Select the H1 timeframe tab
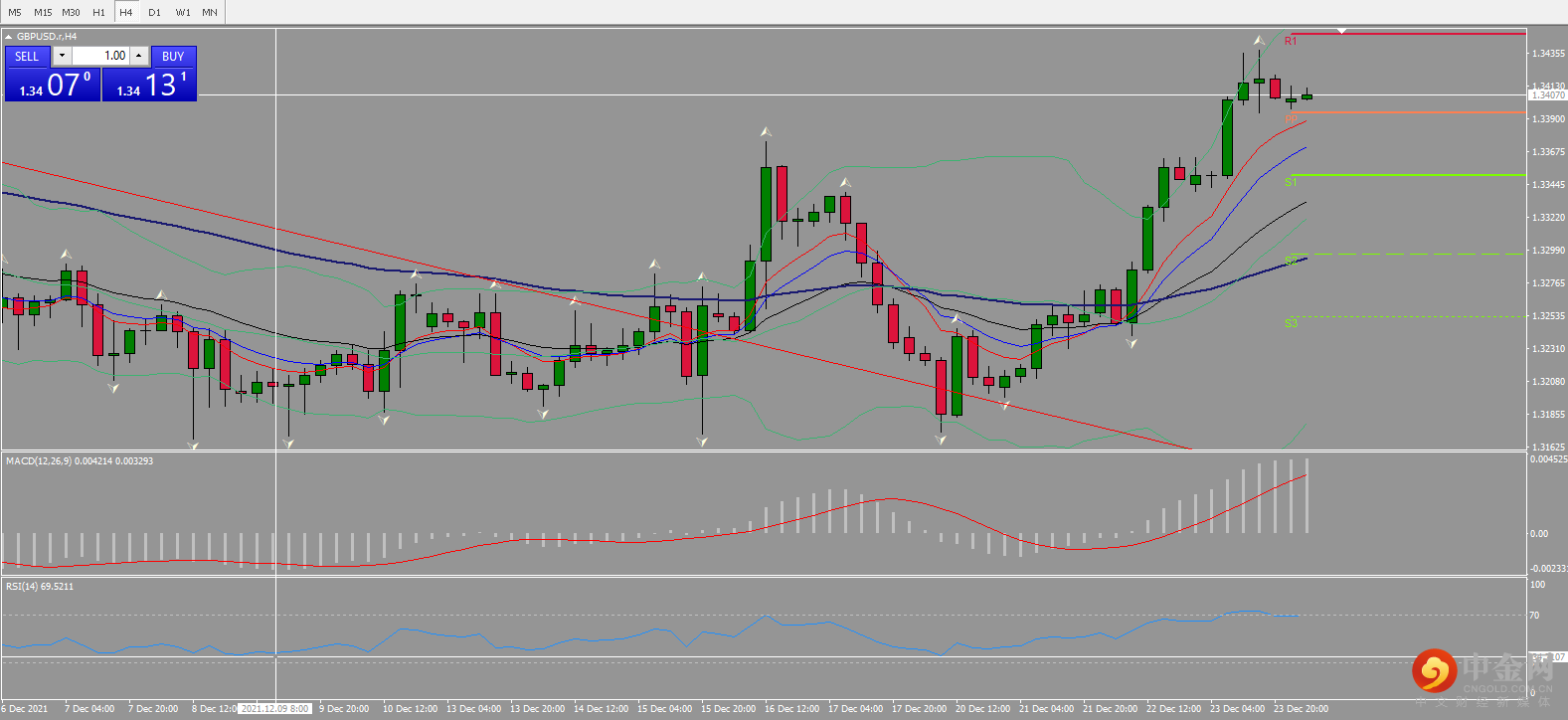 point(98,12)
